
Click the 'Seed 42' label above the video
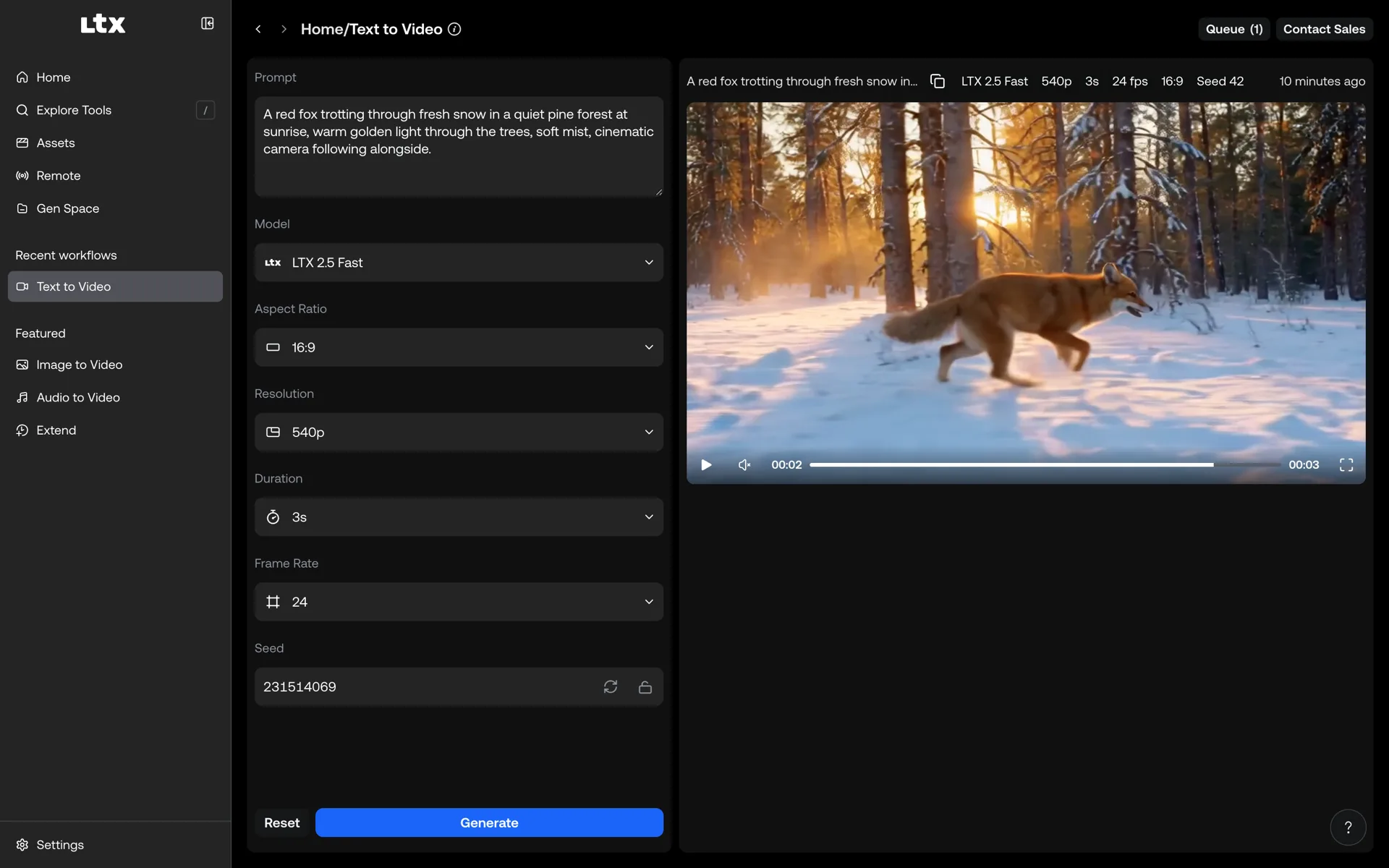click(x=1220, y=81)
